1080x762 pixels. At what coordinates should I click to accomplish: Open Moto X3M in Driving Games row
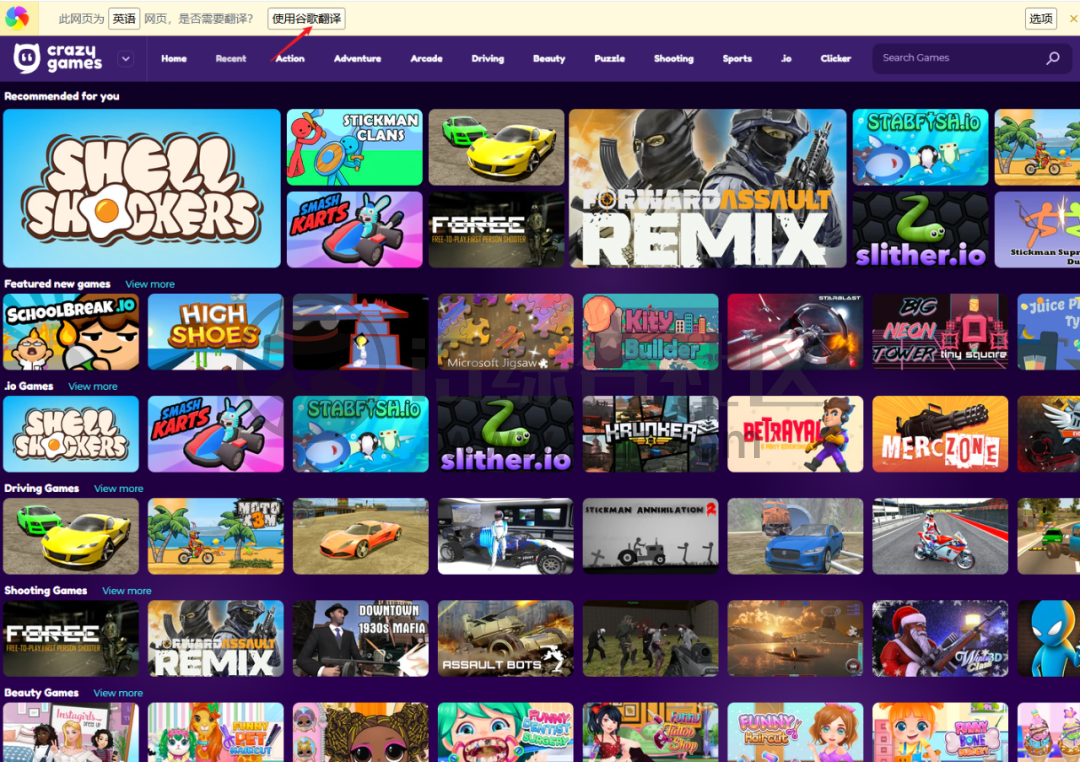pyautogui.click(x=216, y=537)
